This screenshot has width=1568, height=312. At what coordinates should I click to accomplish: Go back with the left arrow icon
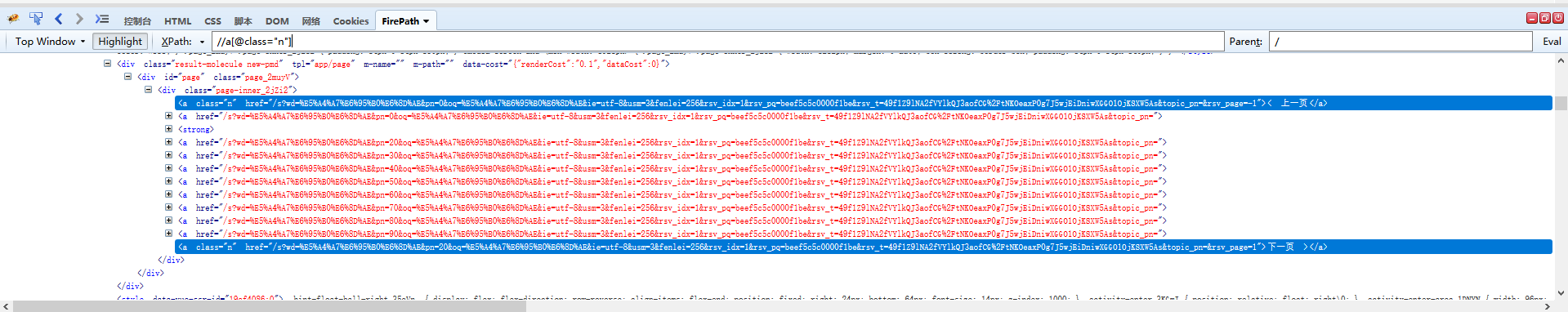pos(59,18)
